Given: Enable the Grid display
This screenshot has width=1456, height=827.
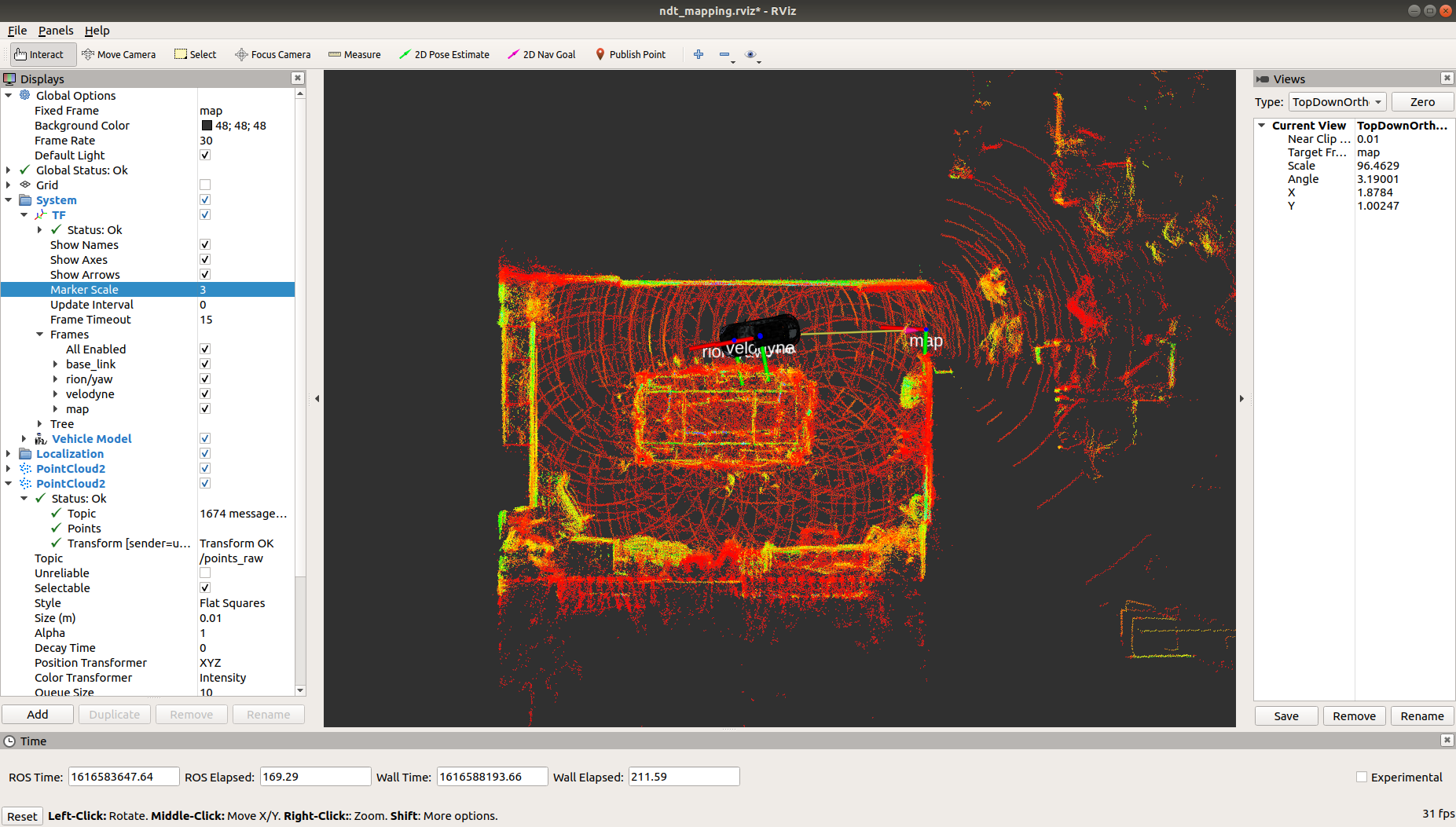Looking at the screenshot, I should click(204, 185).
